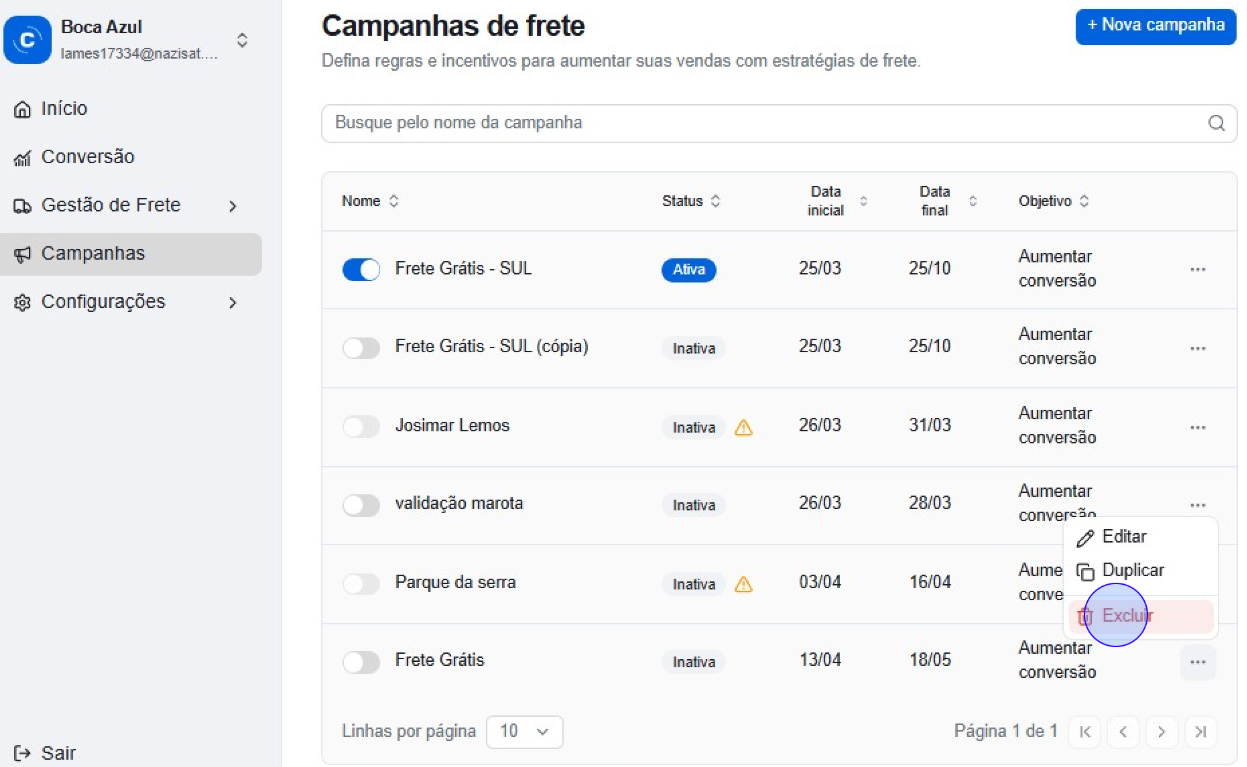Disable the Frete Grátis - SUL campaign toggle

tap(361, 269)
